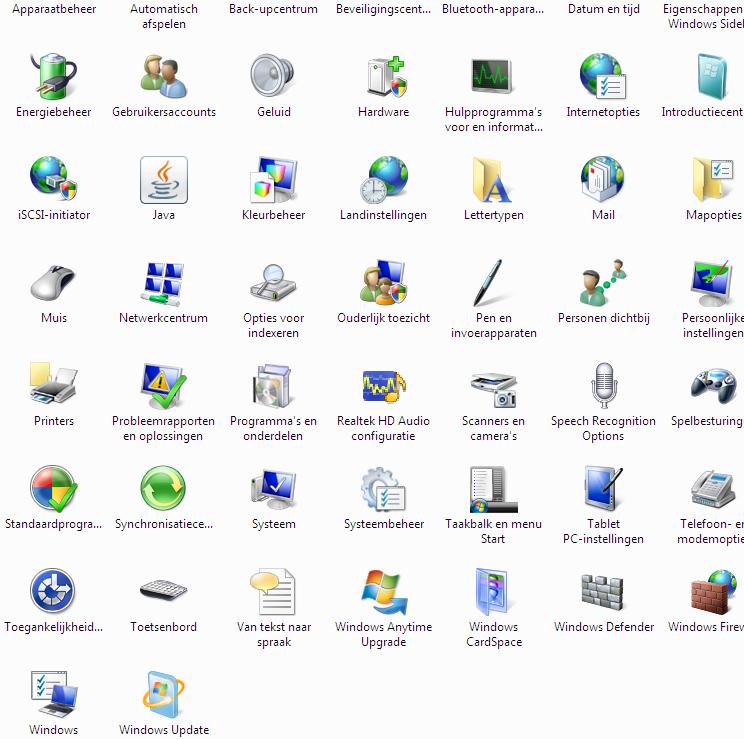Open the Energiebeheer power icon

click(54, 76)
